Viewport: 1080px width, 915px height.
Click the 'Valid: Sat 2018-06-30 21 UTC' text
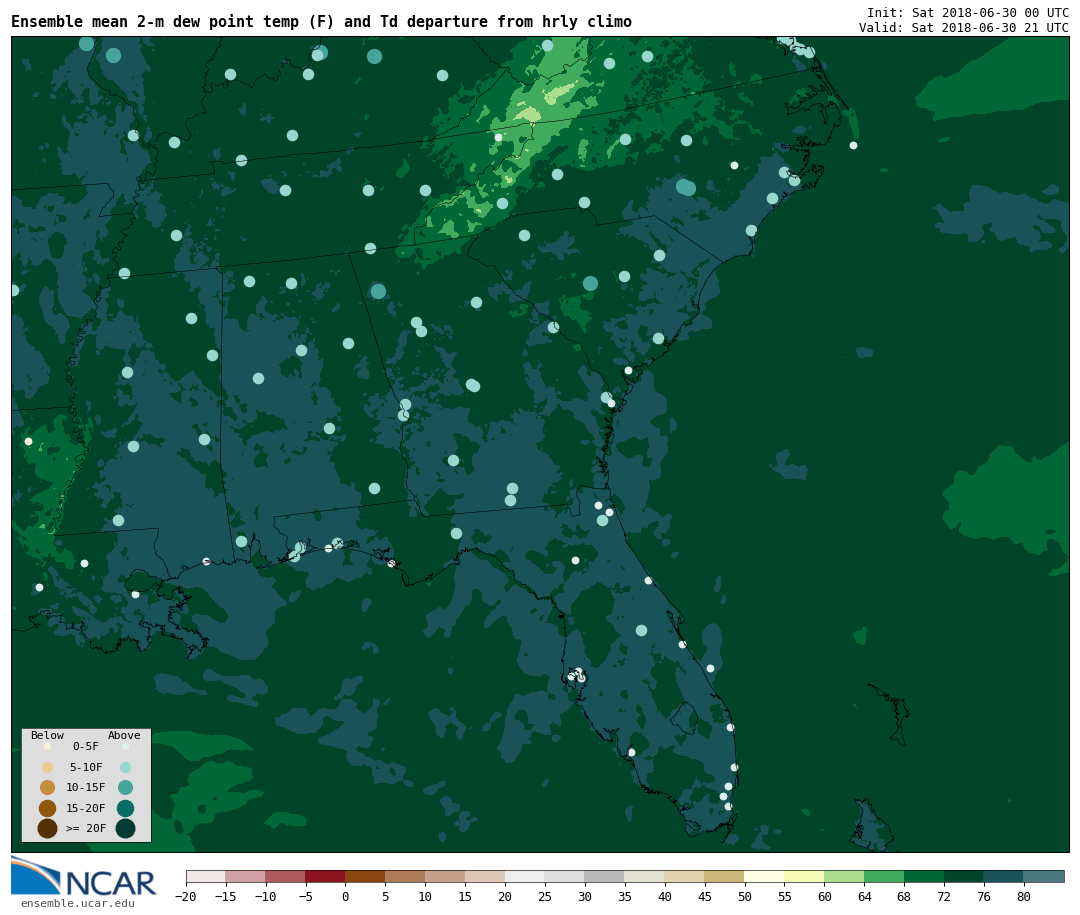[x=964, y=28]
